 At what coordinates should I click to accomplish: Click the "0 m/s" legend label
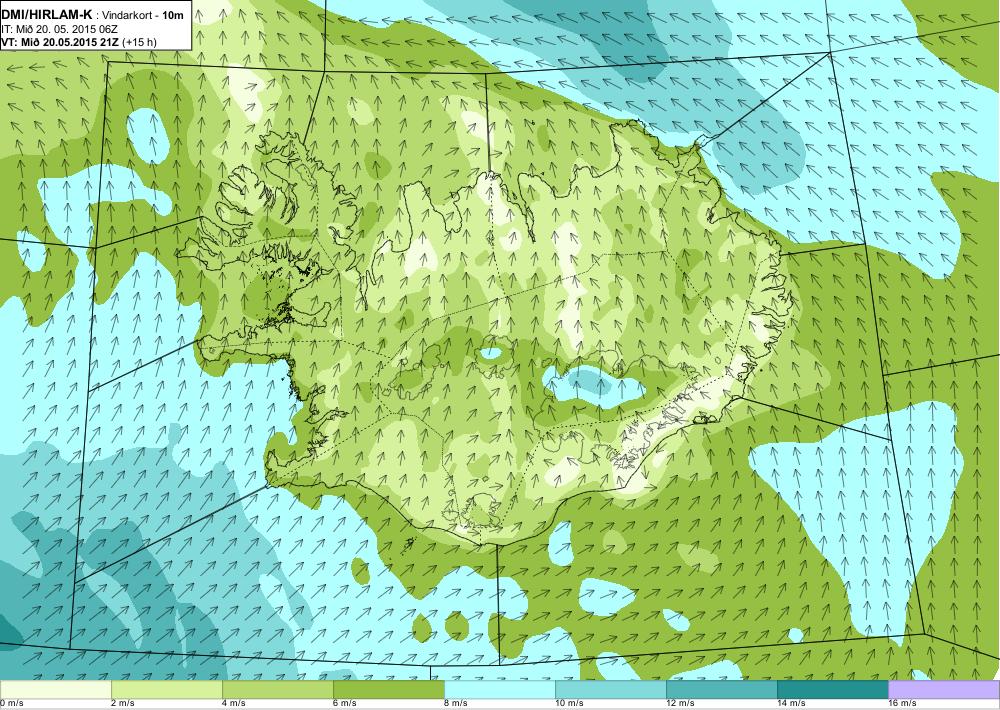(12, 704)
